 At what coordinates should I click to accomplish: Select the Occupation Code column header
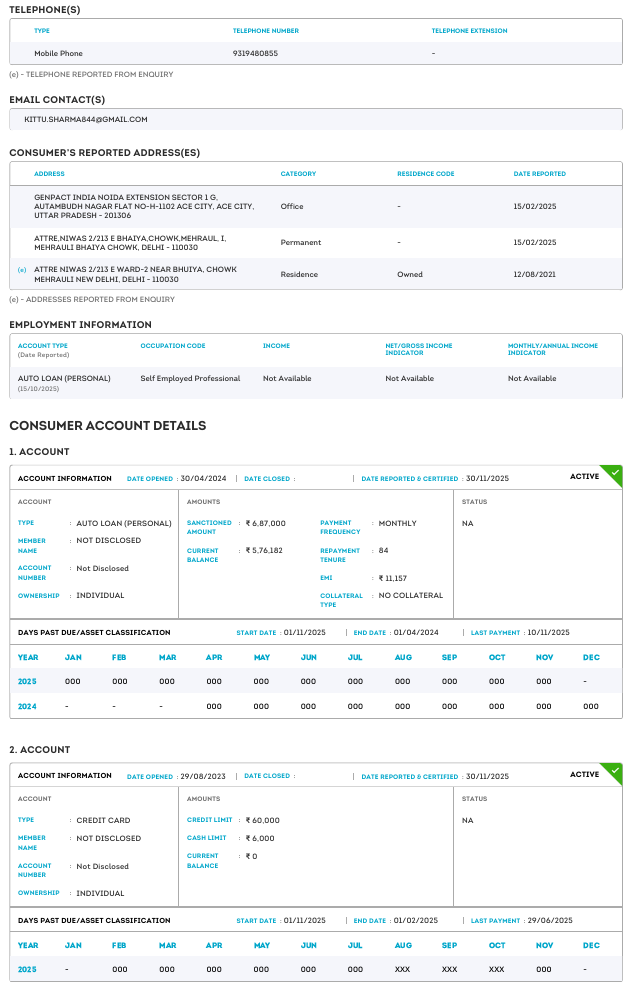173,346
